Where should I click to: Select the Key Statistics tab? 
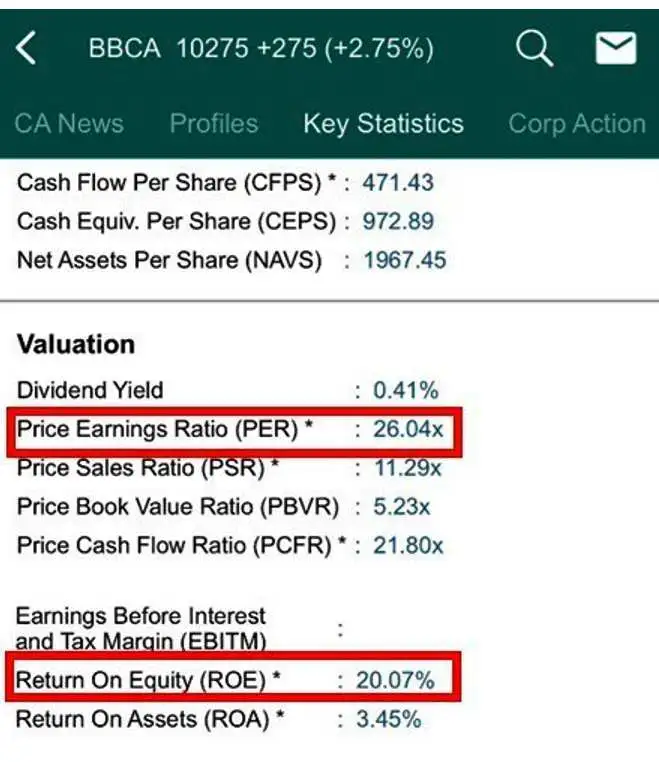pyautogui.click(x=383, y=124)
